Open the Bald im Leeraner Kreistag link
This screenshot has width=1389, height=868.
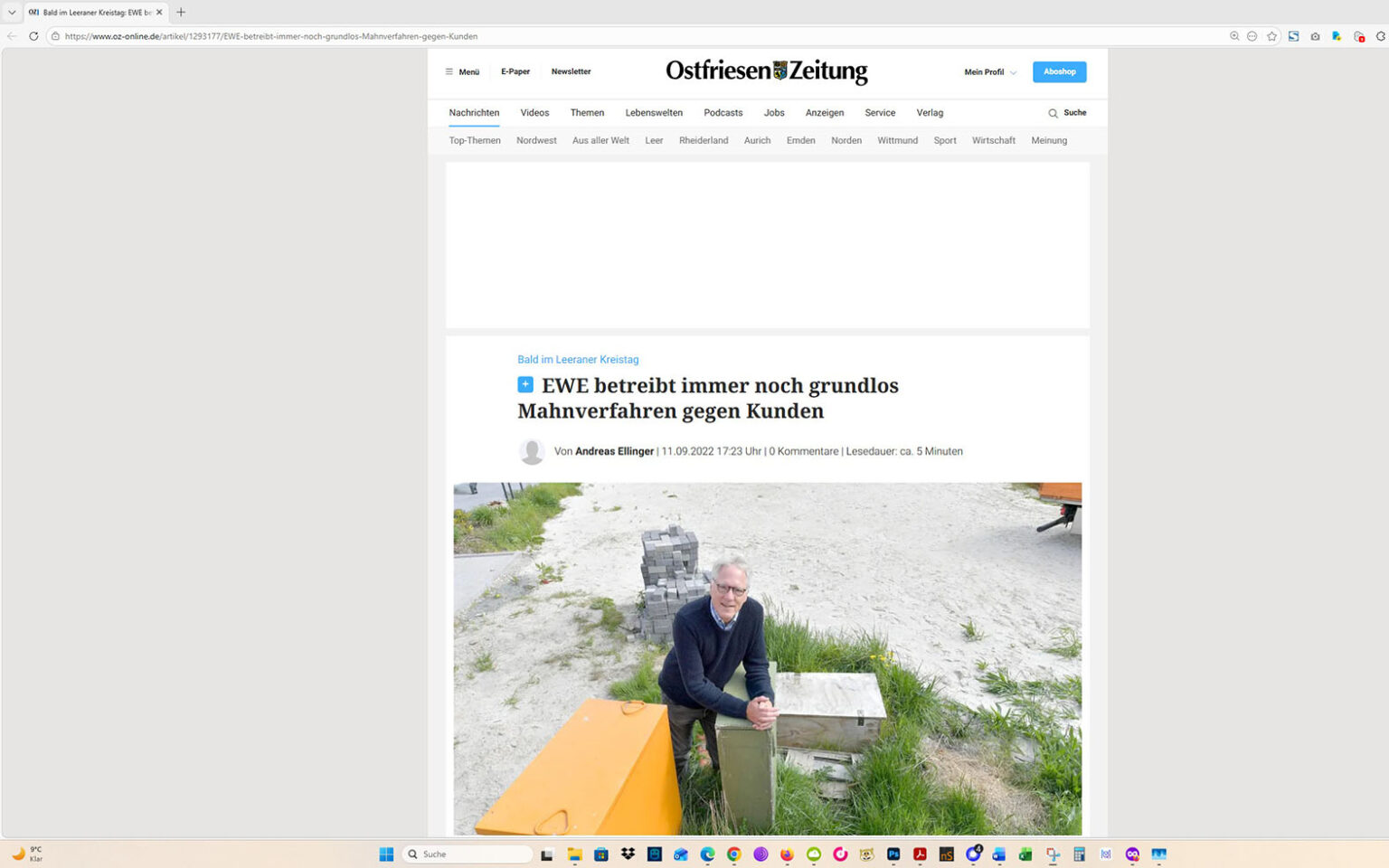point(578,359)
